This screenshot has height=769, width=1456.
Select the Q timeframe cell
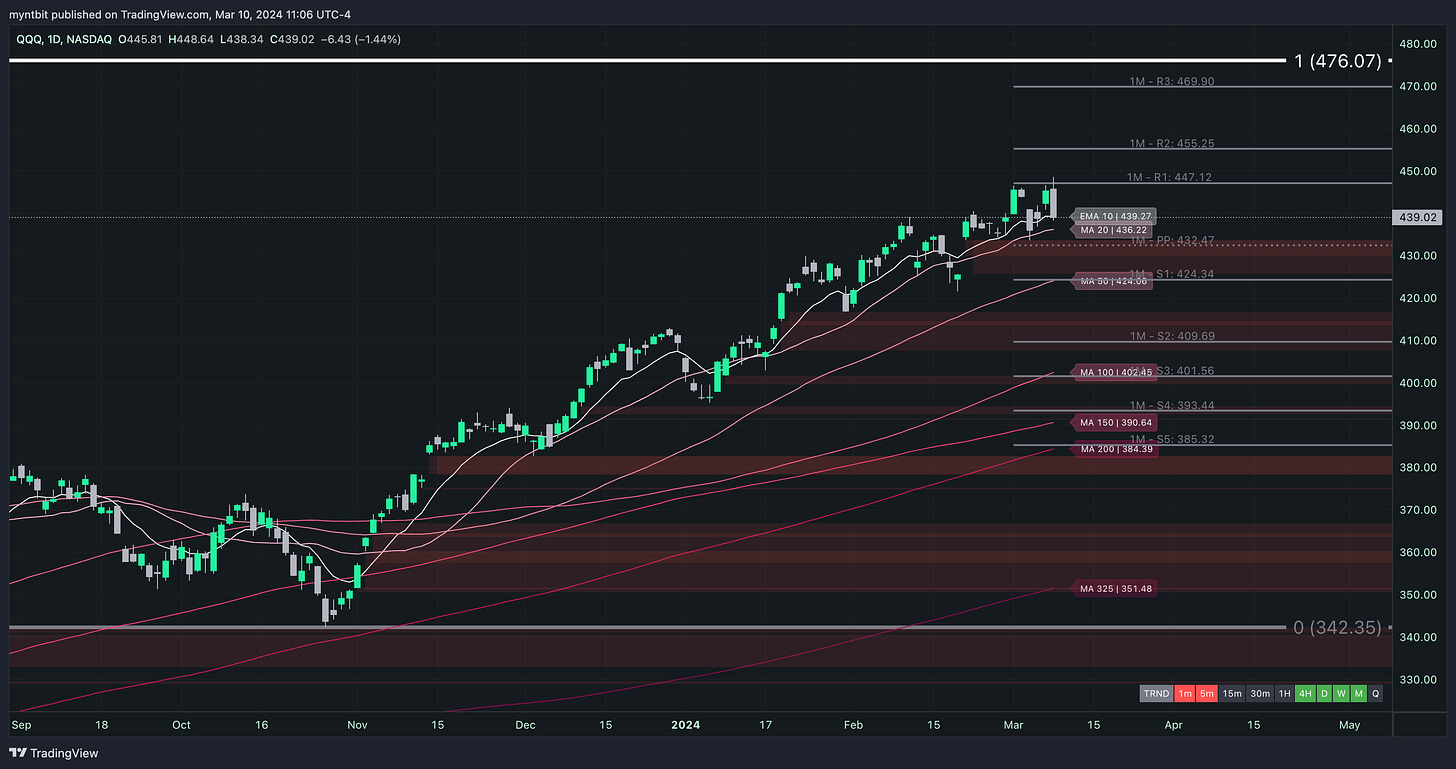pos(1376,693)
